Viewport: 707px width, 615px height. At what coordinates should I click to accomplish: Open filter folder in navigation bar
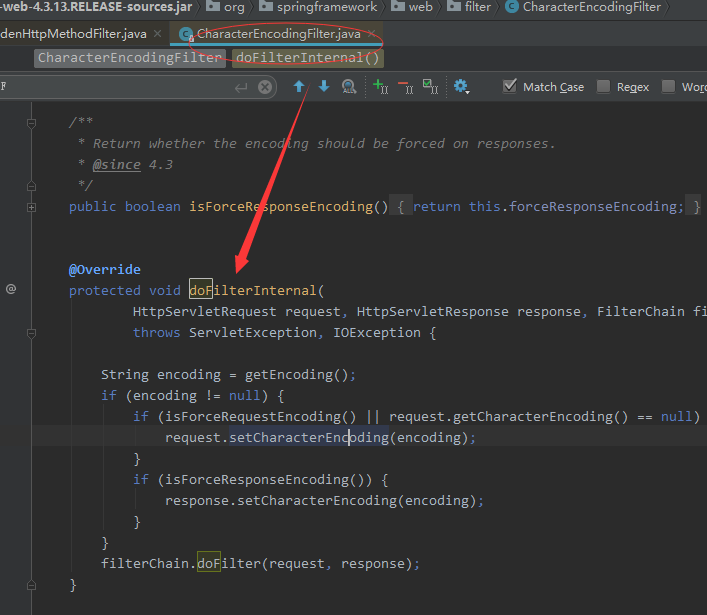pyautogui.click(x=469, y=7)
